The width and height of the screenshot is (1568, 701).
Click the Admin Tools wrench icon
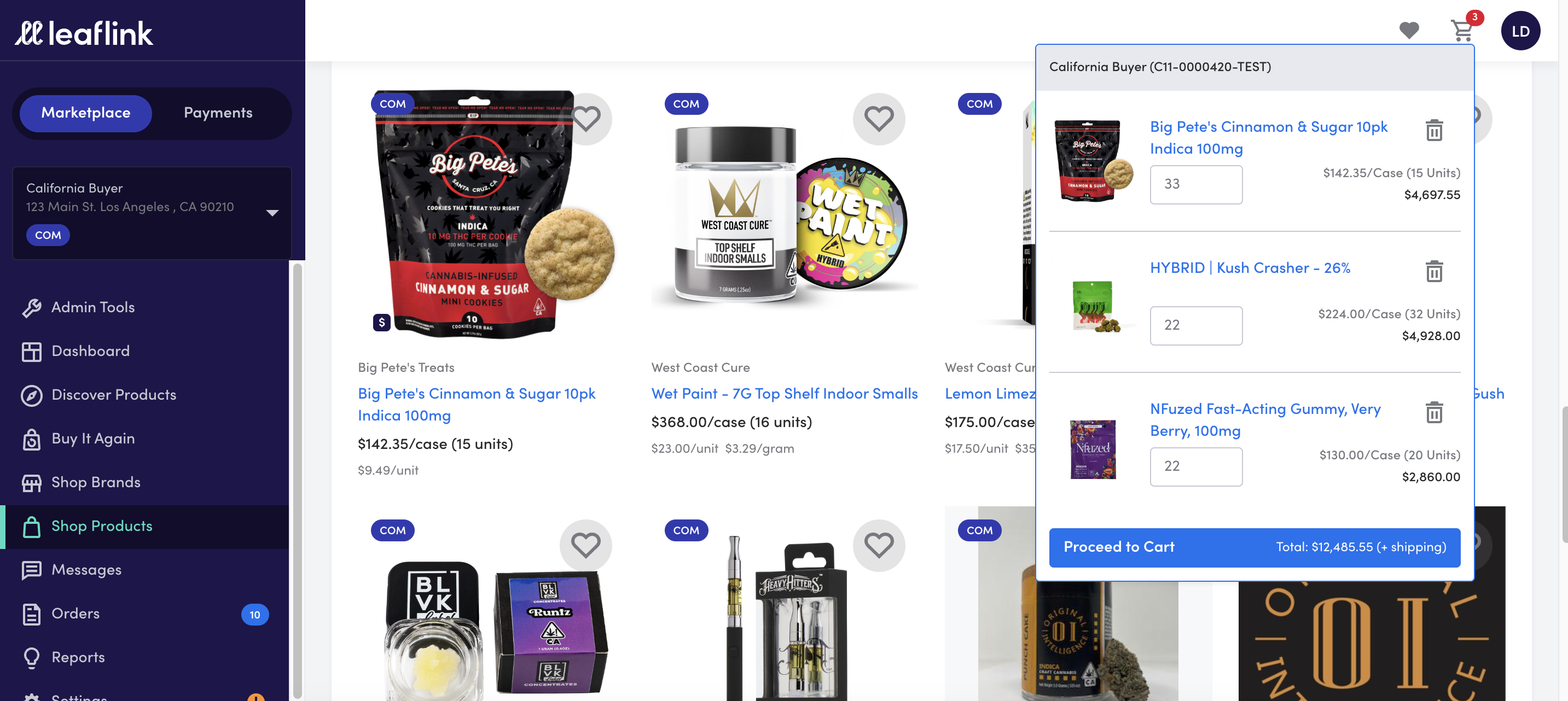click(x=32, y=308)
